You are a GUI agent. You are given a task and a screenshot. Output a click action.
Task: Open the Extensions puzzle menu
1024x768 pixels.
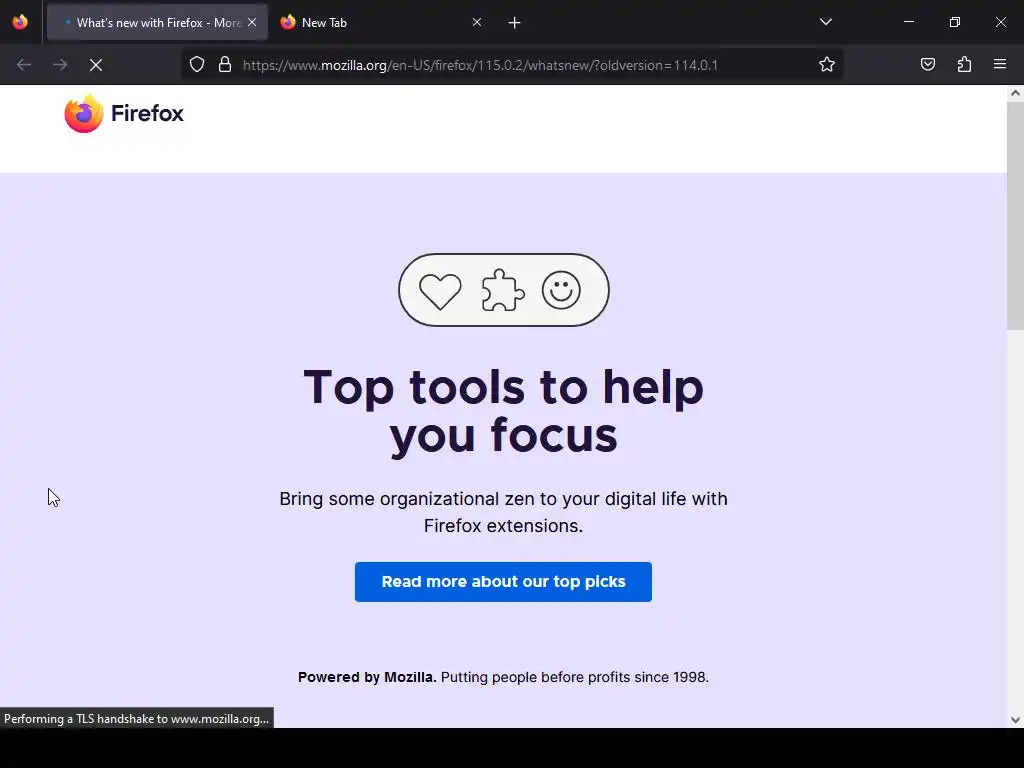[964, 65]
